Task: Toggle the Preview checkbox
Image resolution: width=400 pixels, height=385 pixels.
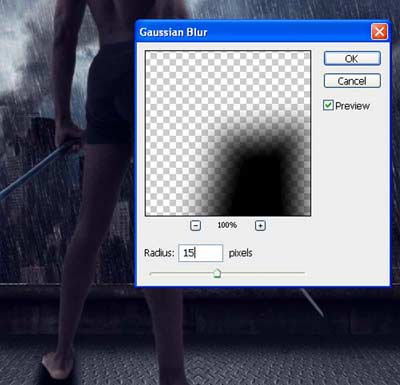Action: pos(328,105)
